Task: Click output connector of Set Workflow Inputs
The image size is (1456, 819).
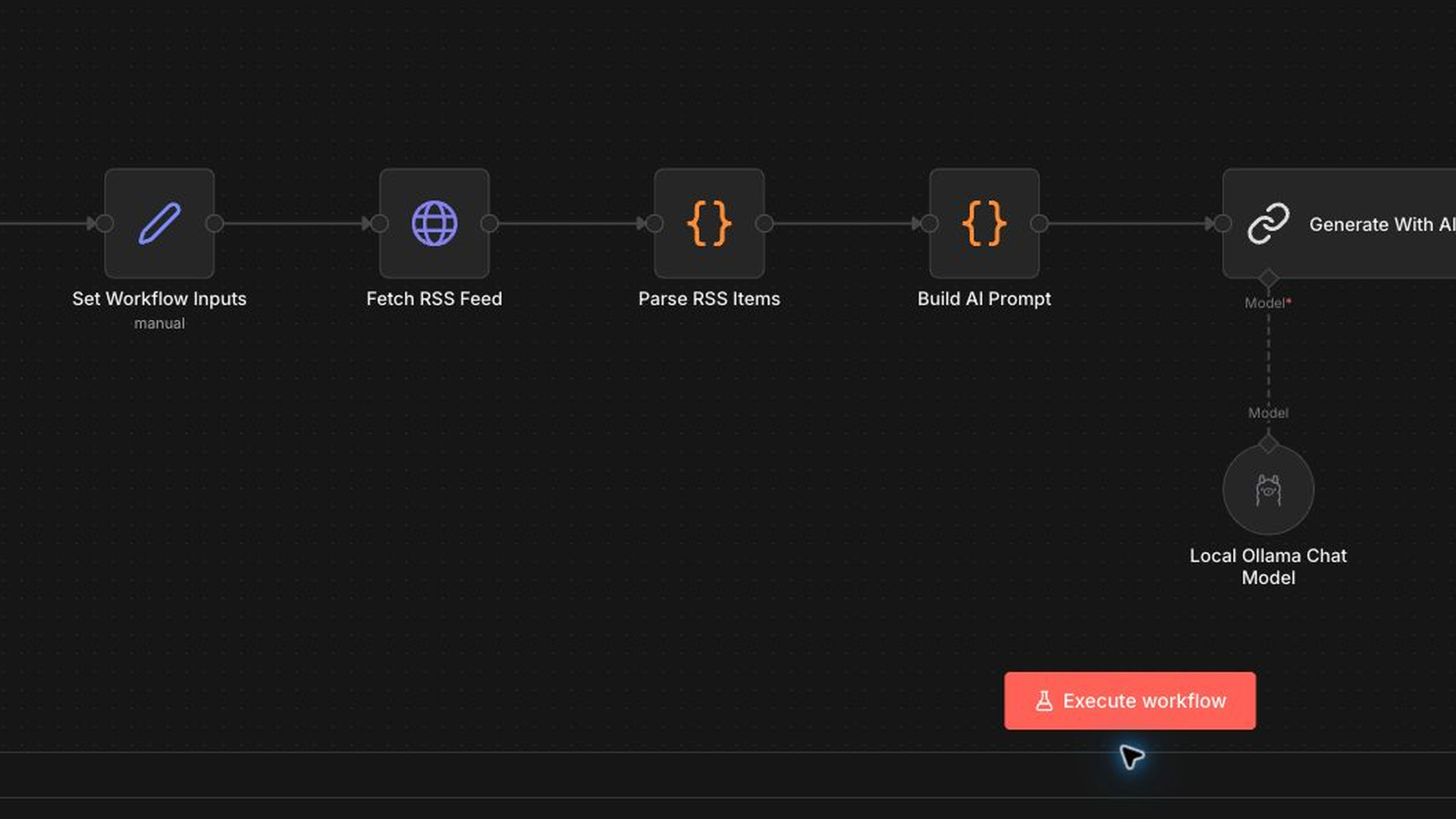Action: pos(215,223)
